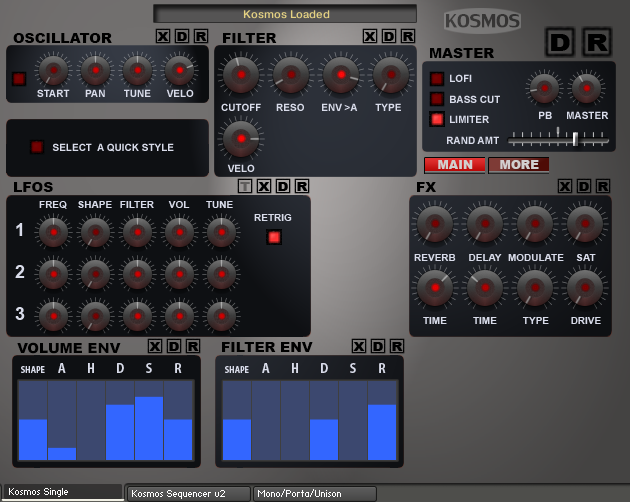Click the Oscillator D button

tap(182, 36)
